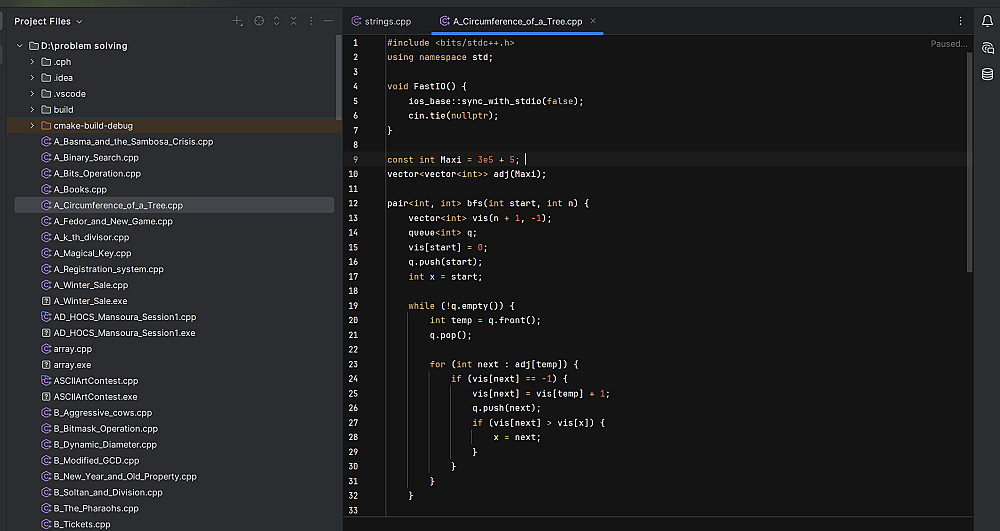Image resolution: width=1000 pixels, height=531 pixels.
Task: Collapse the D:\problem solving root folder
Action: (19, 46)
